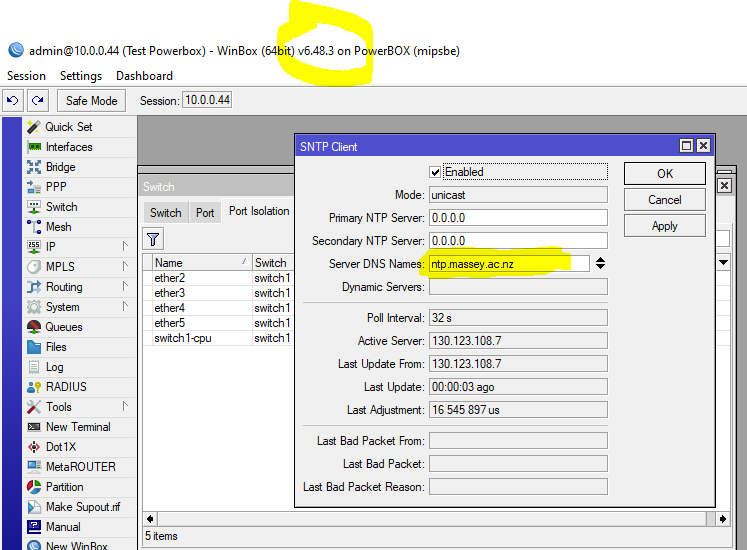Toggle Safe Mode

[91, 101]
